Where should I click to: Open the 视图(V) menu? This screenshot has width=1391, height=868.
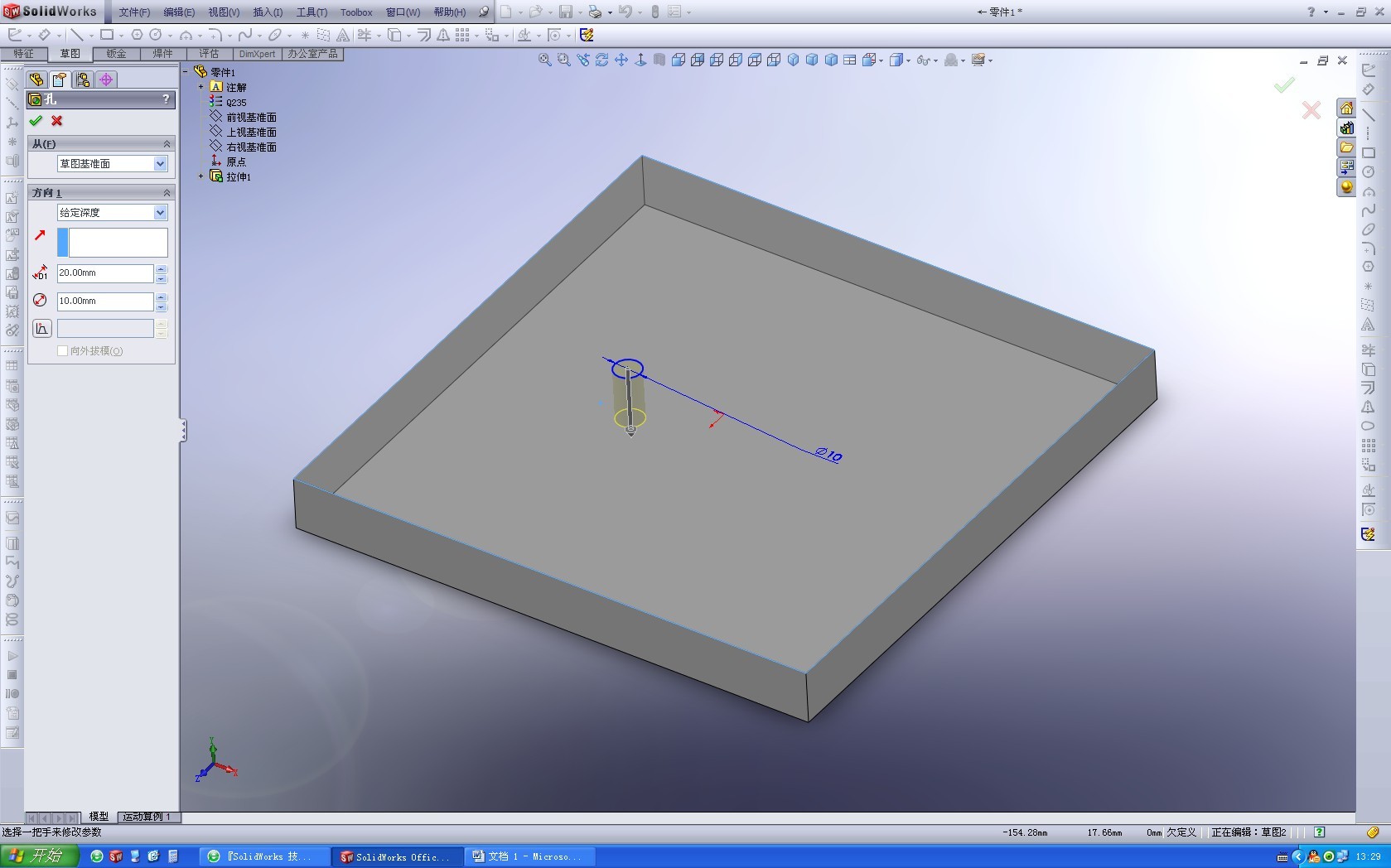click(x=224, y=12)
